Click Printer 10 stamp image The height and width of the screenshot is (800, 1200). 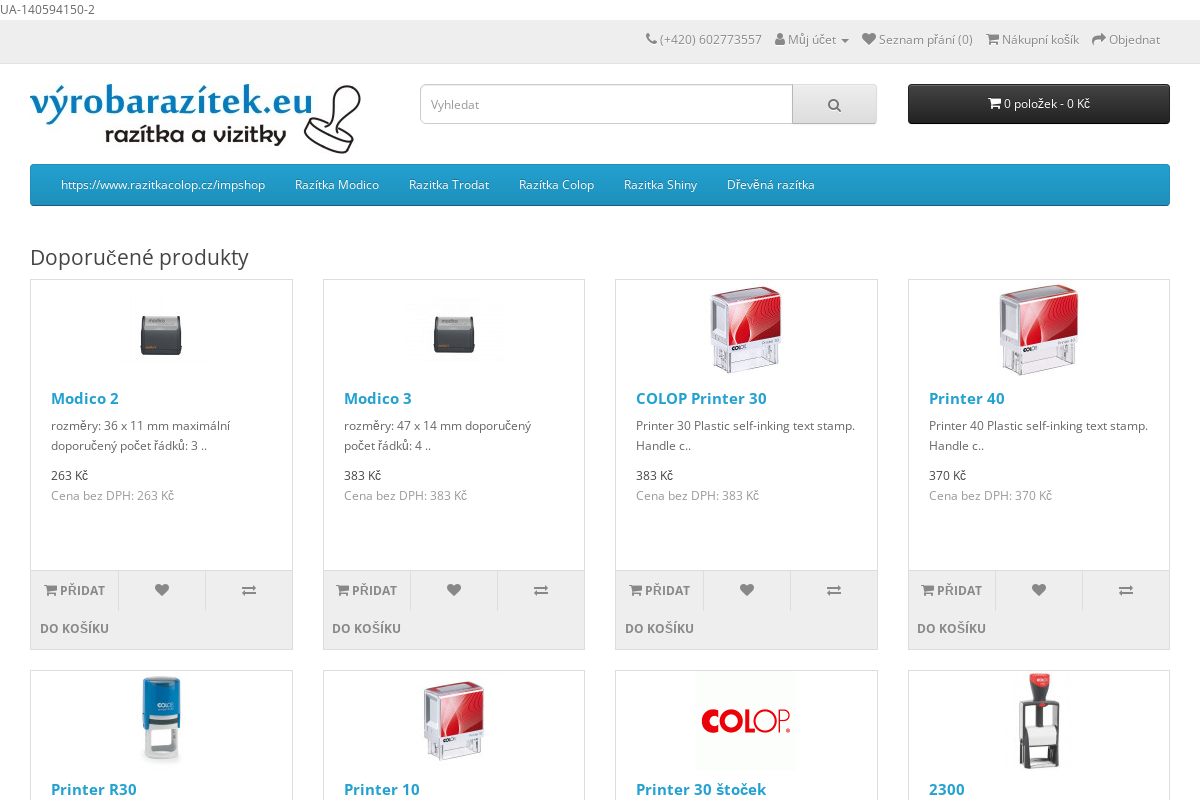(x=454, y=720)
